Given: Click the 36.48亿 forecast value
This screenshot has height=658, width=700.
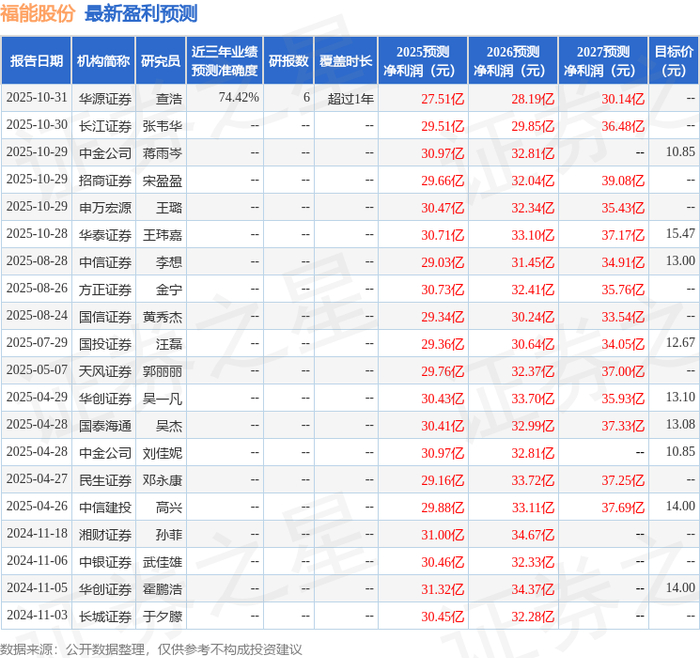Looking at the screenshot, I should (x=623, y=126).
